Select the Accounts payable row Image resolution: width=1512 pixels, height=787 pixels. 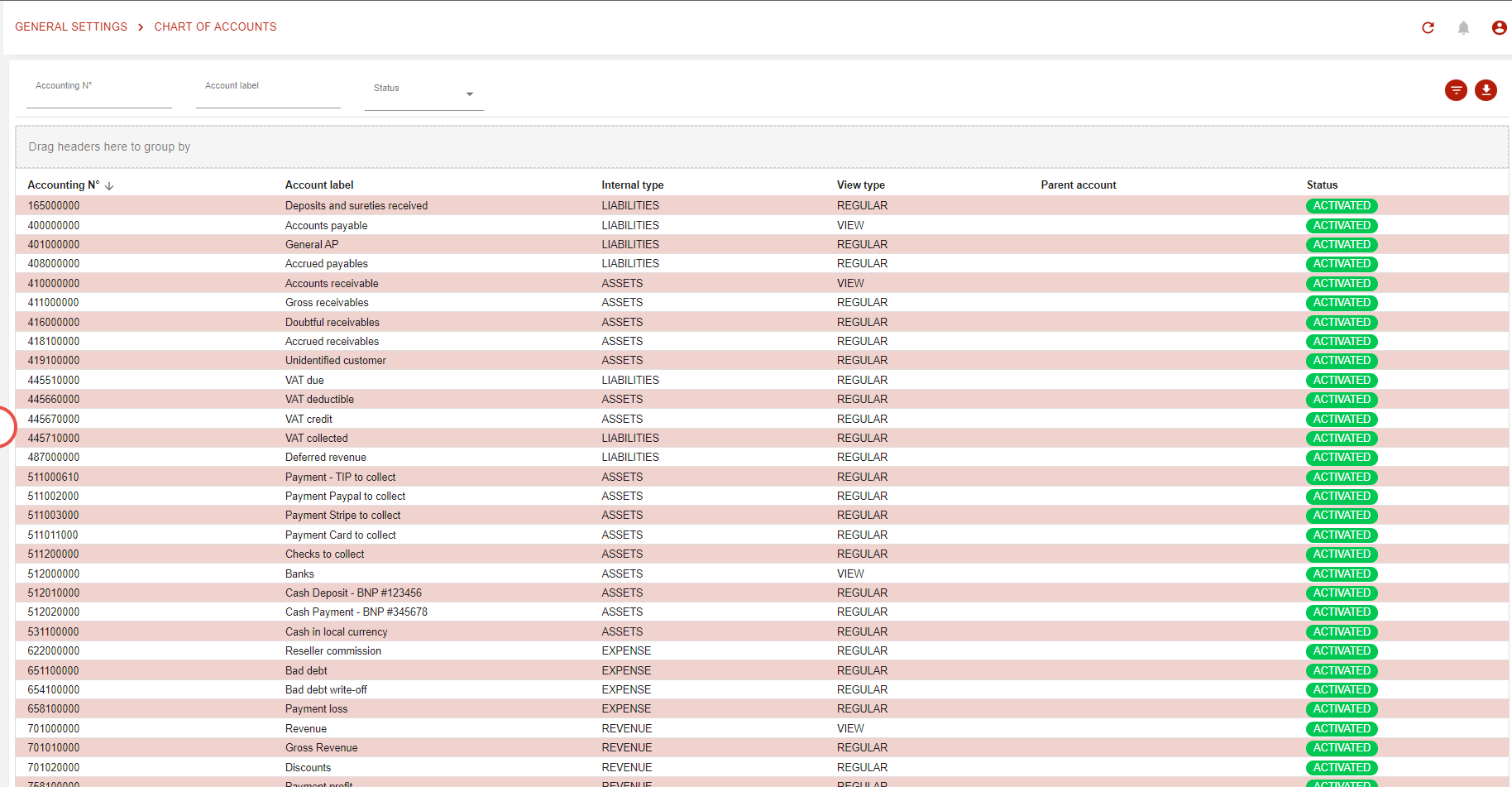[326, 225]
